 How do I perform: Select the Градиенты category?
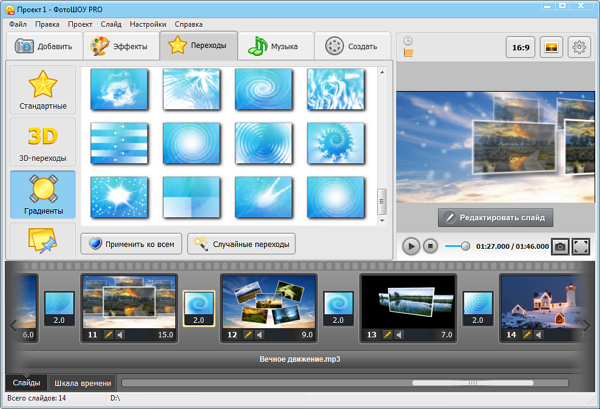(43, 194)
